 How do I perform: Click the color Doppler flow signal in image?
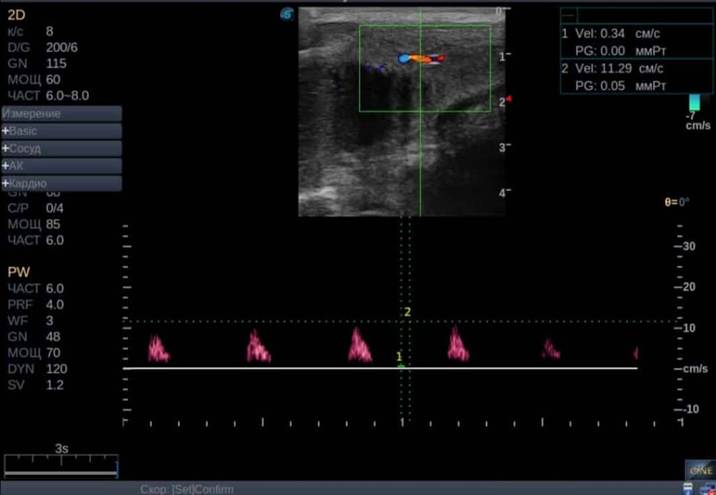[421, 58]
